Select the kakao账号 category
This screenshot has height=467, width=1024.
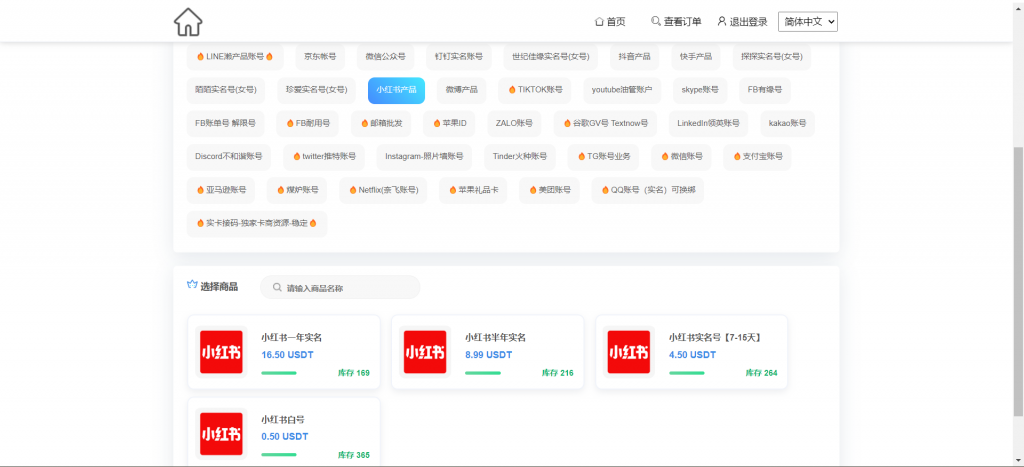pos(788,123)
